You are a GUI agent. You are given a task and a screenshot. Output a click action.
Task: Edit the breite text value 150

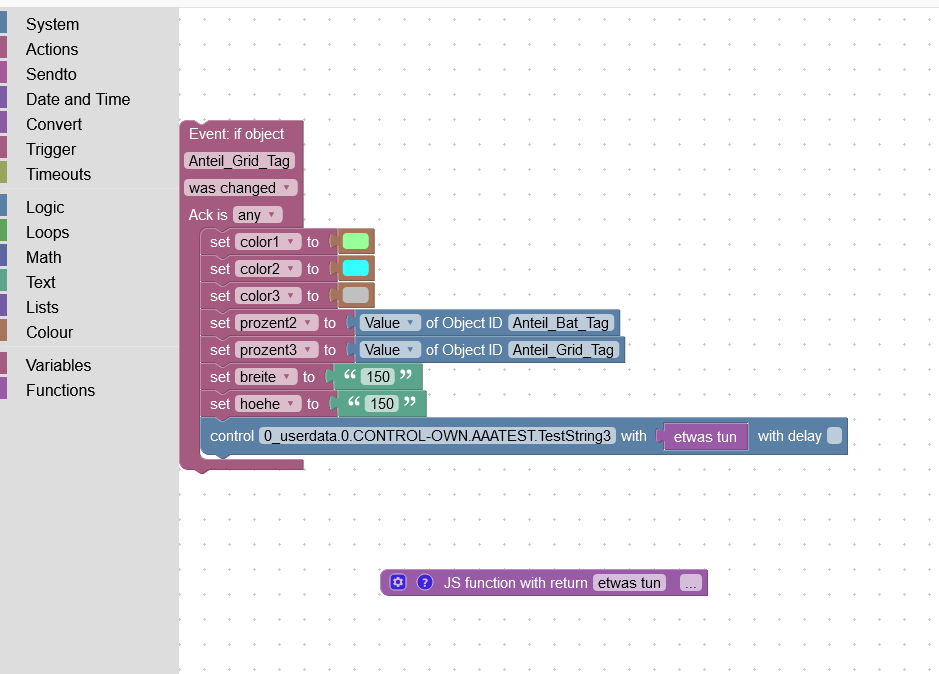[378, 377]
